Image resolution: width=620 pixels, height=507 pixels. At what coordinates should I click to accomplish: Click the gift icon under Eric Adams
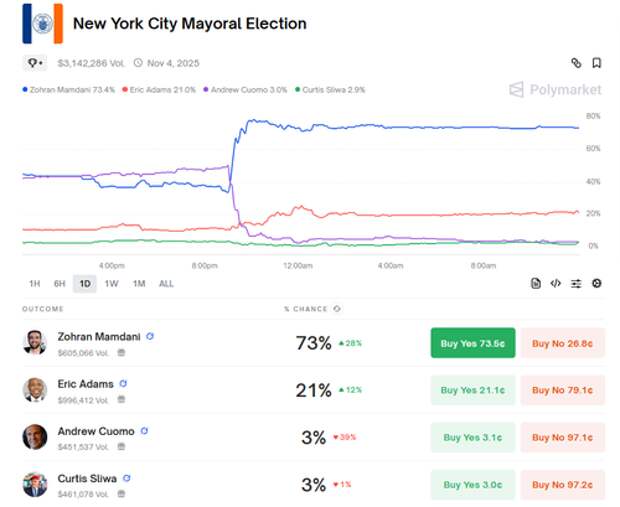coord(121,398)
